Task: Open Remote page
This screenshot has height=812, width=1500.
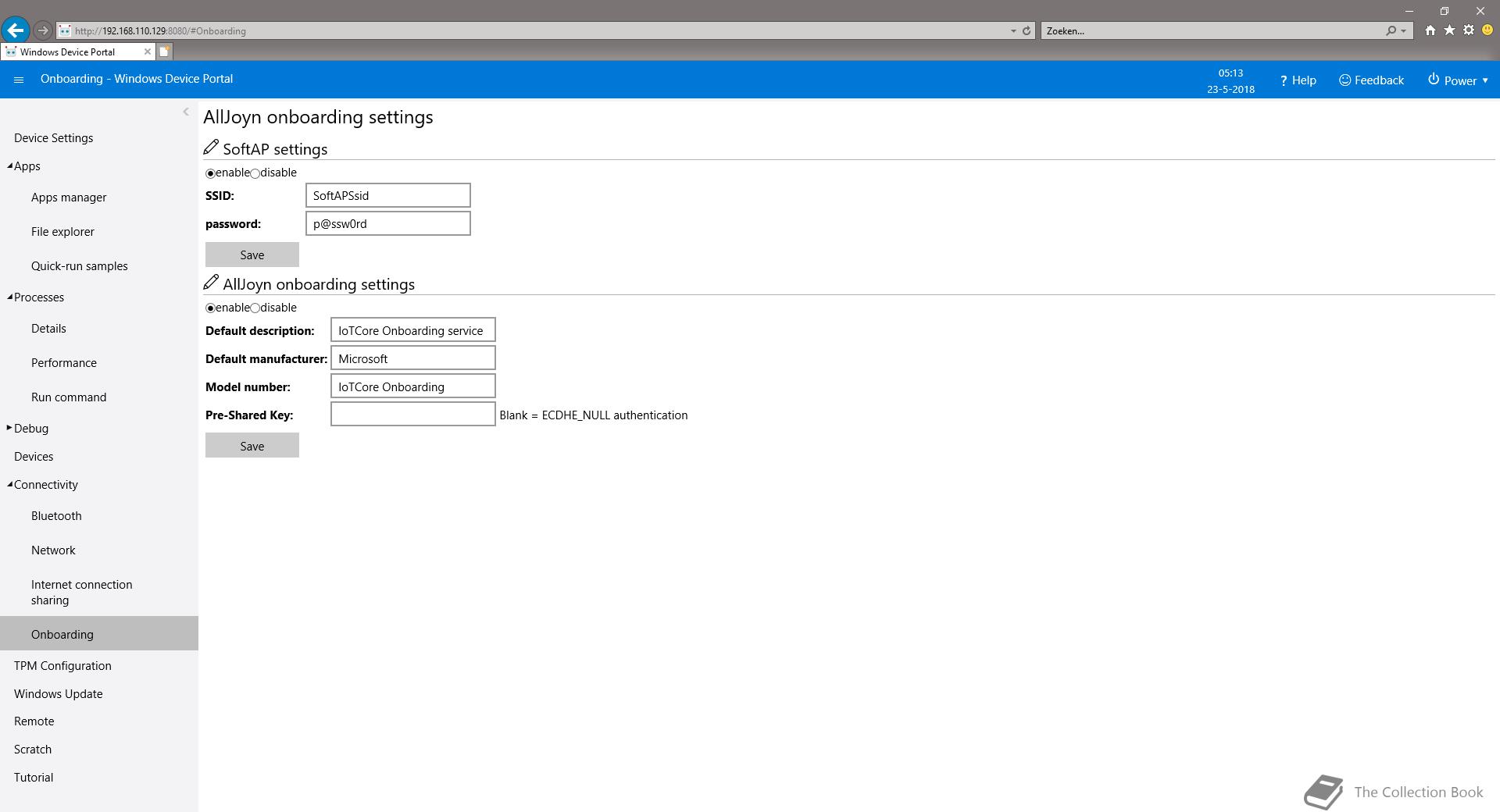Action: point(34,721)
